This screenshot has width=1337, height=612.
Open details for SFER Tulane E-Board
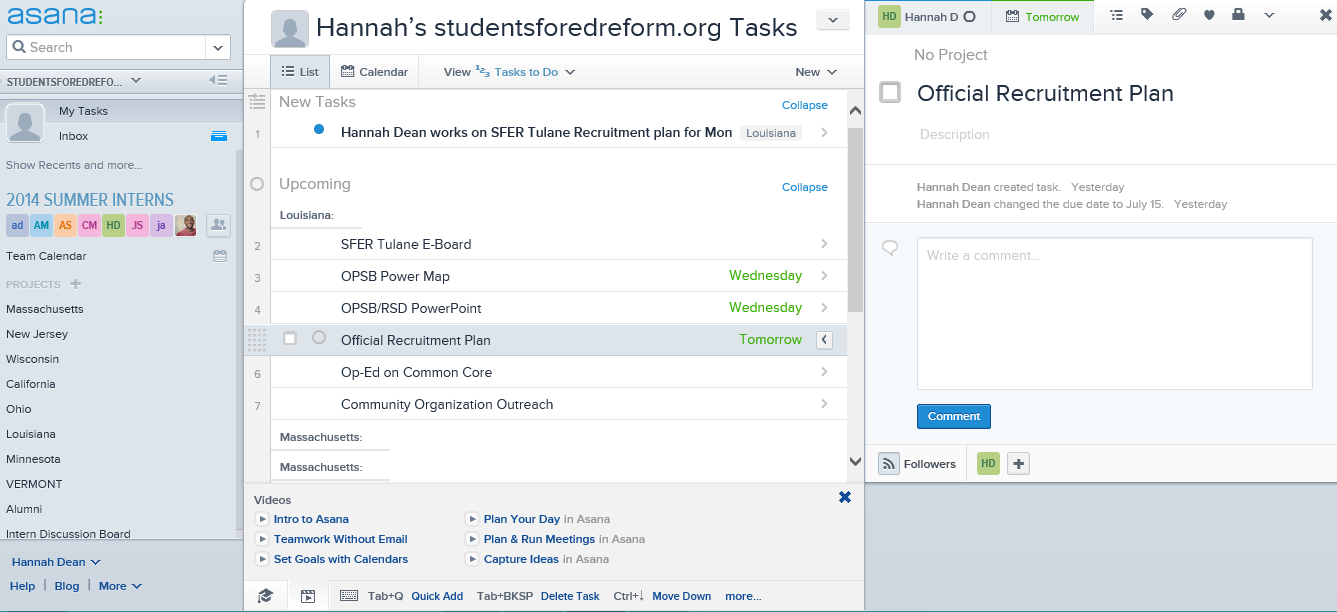[824, 244]
